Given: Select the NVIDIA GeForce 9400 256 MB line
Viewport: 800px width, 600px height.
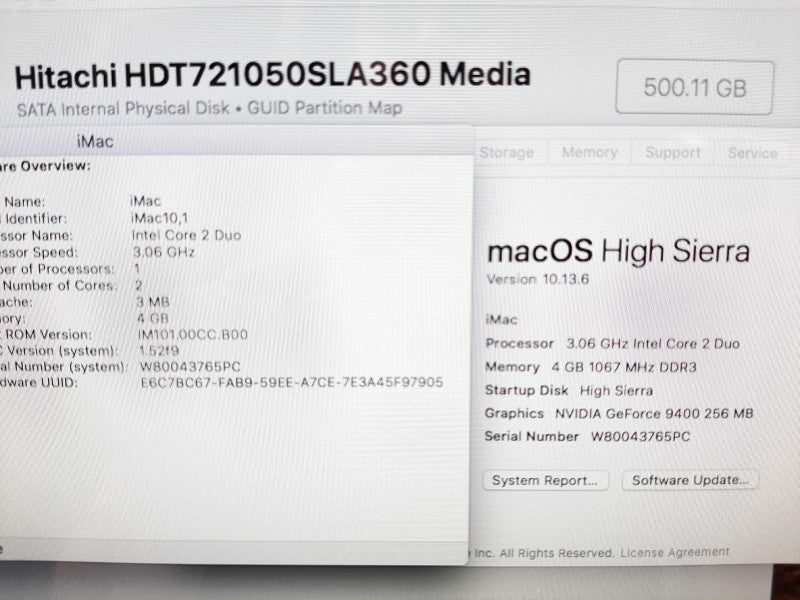Looking at the screenshot, I should [619, 413].
